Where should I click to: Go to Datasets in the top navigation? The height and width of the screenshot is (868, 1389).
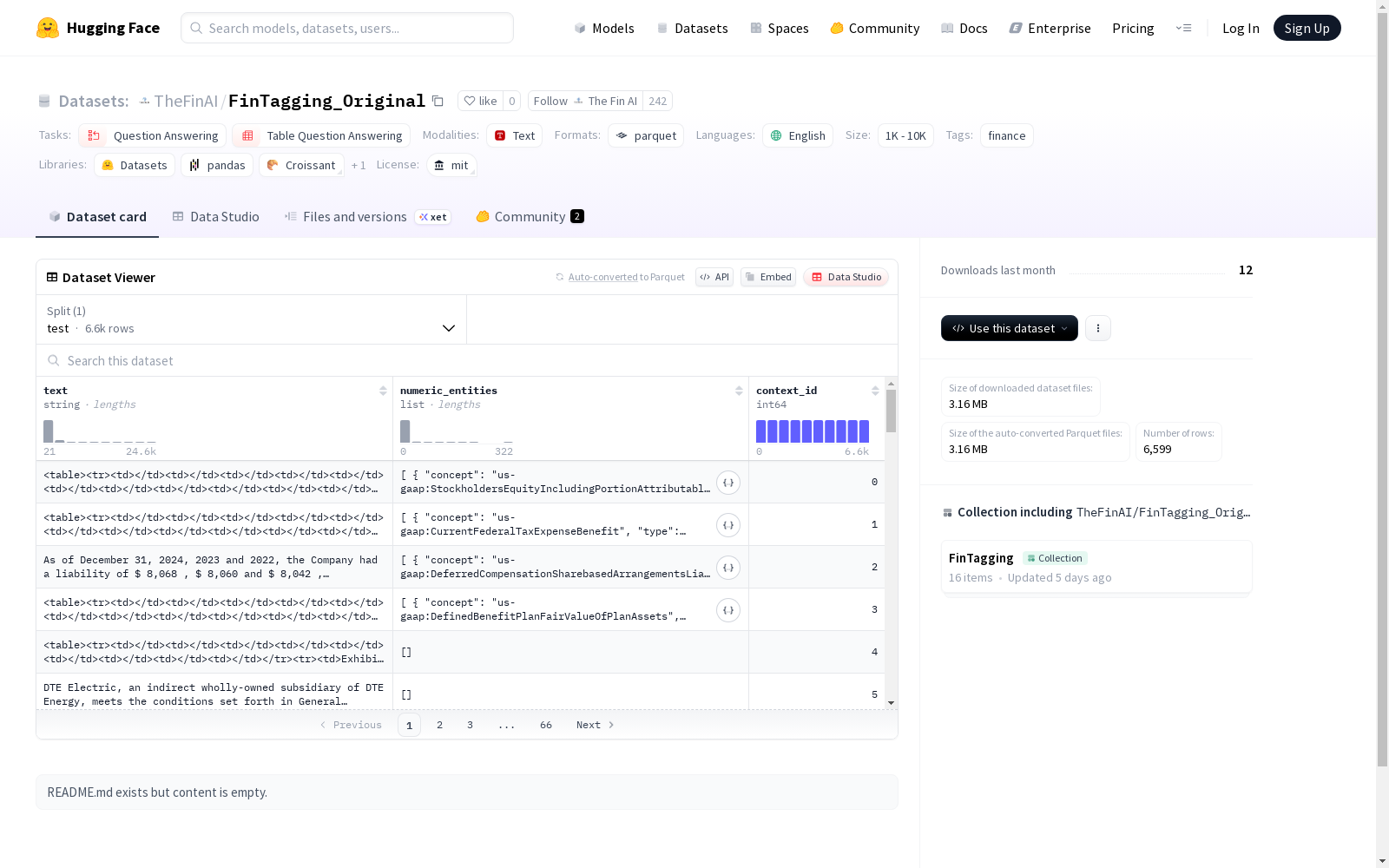(692, 28)
